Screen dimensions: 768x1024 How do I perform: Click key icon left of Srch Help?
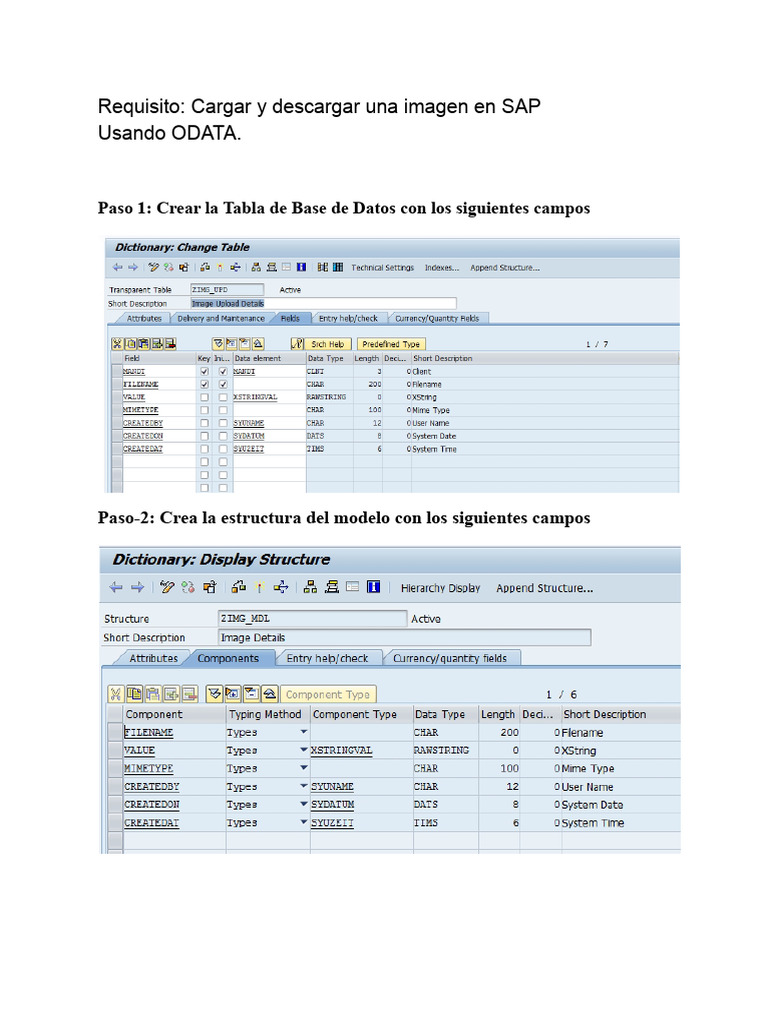(297, 344)
